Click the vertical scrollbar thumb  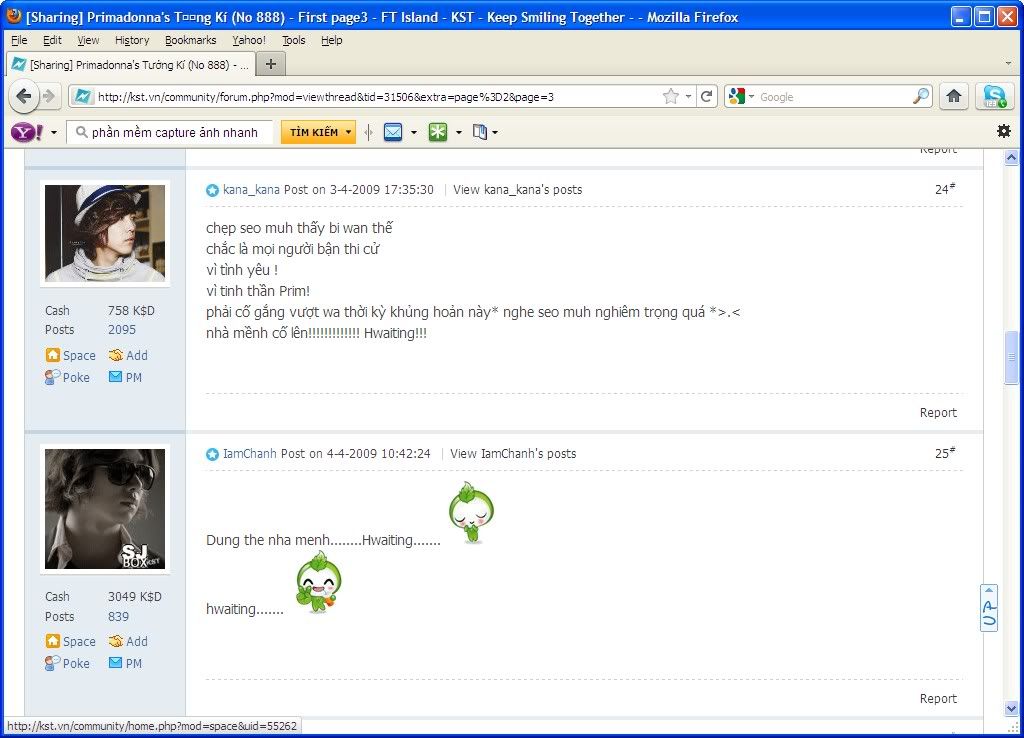(1012, 357)
